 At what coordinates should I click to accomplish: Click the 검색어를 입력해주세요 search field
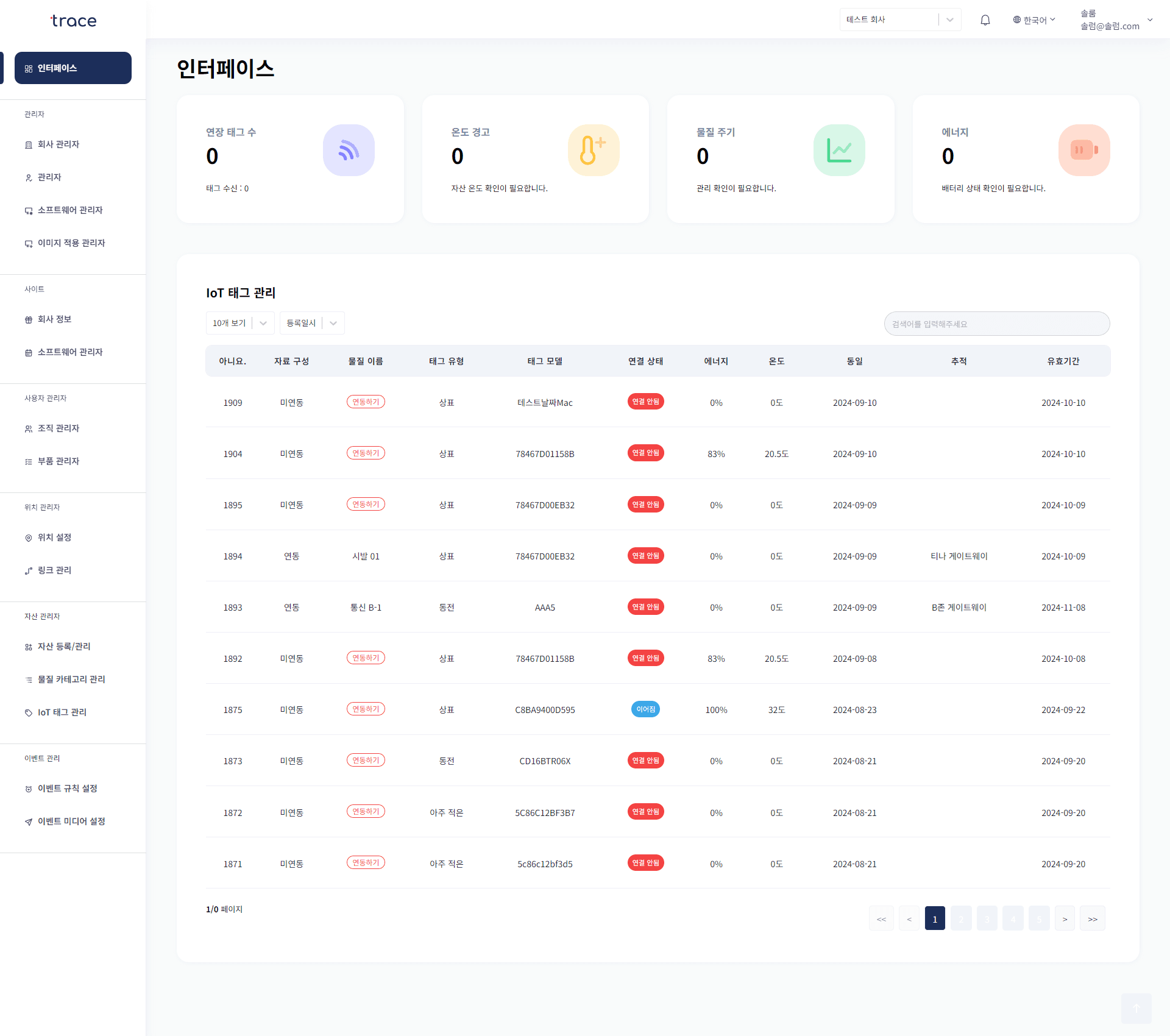[996, 324]
